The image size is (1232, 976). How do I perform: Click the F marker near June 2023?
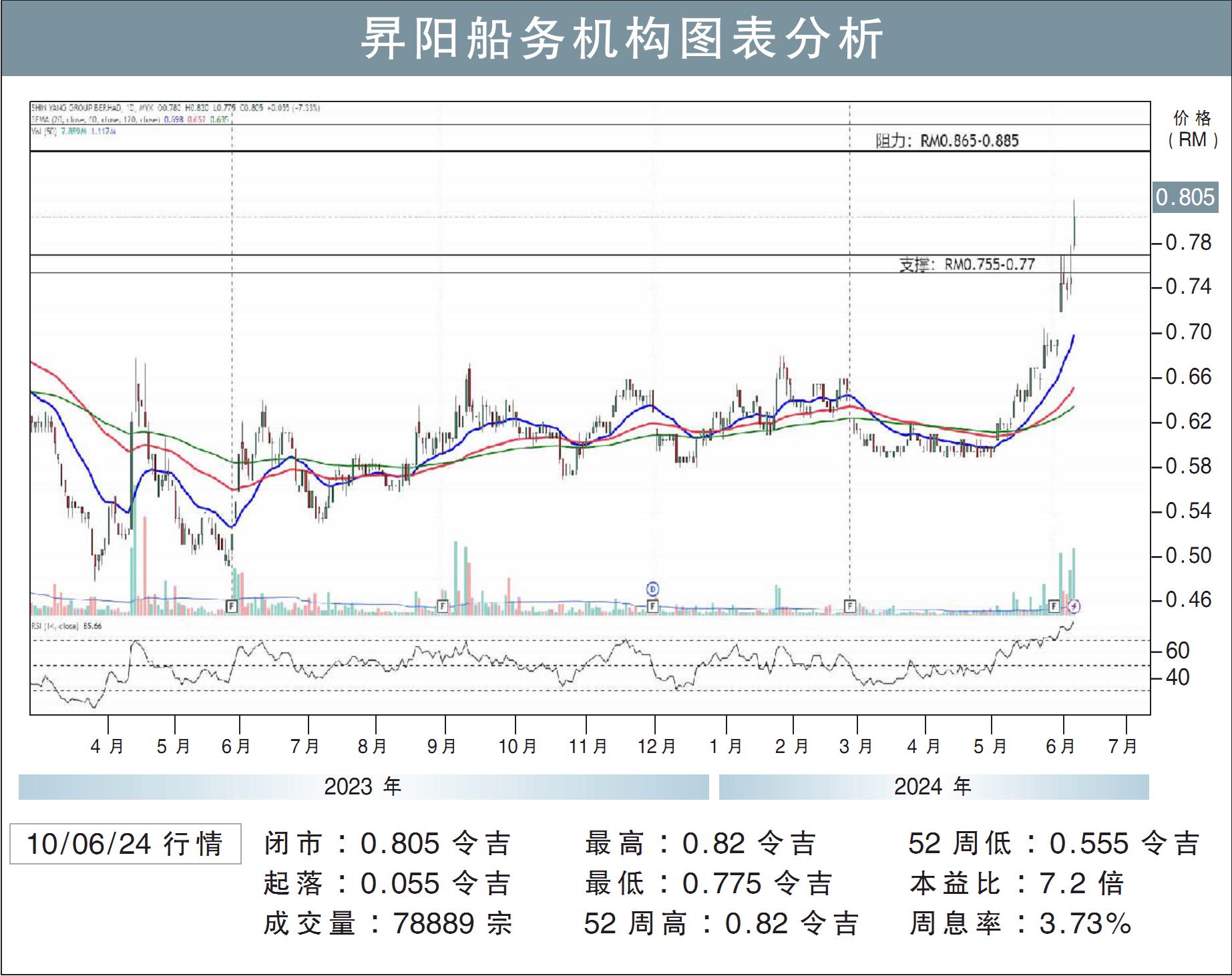point(232,606)
